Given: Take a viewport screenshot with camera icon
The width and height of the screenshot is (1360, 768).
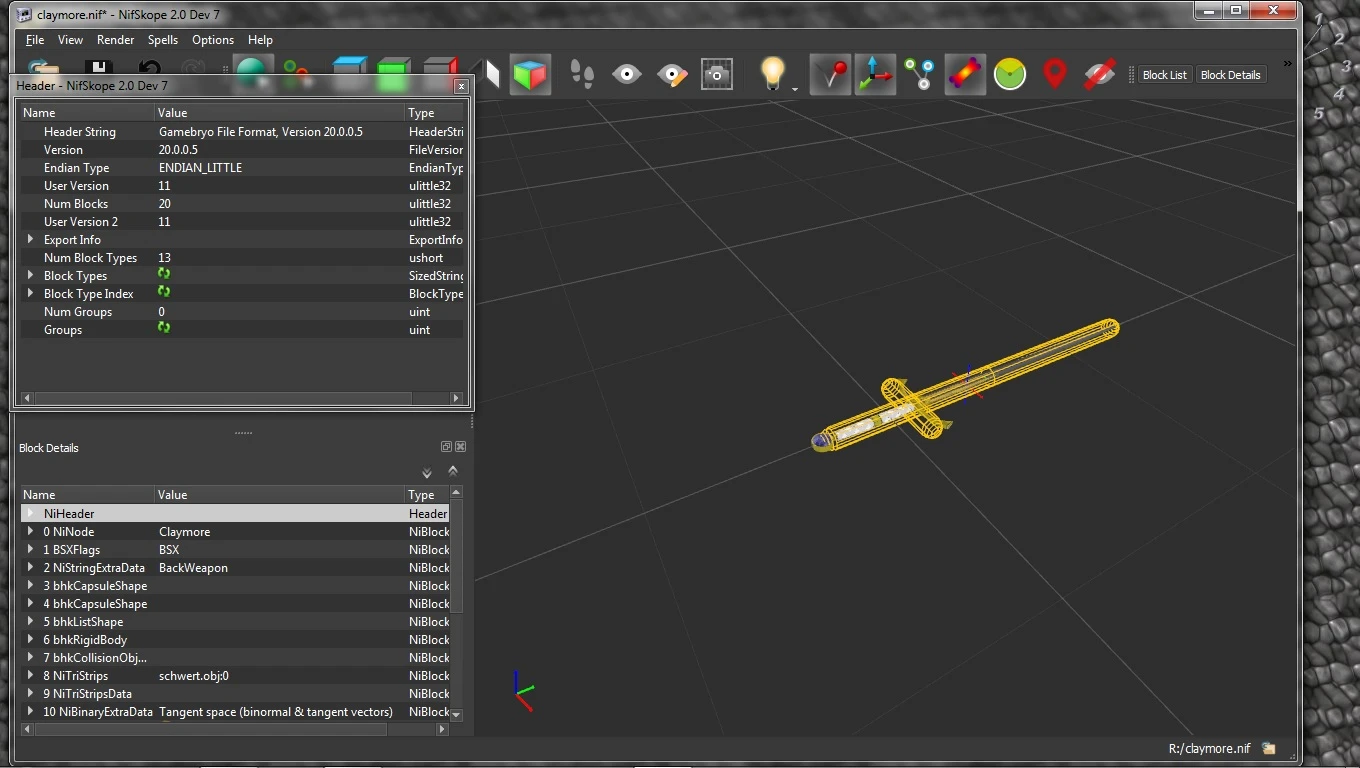Looking at the screenshot, I should (x=717, y=74).
